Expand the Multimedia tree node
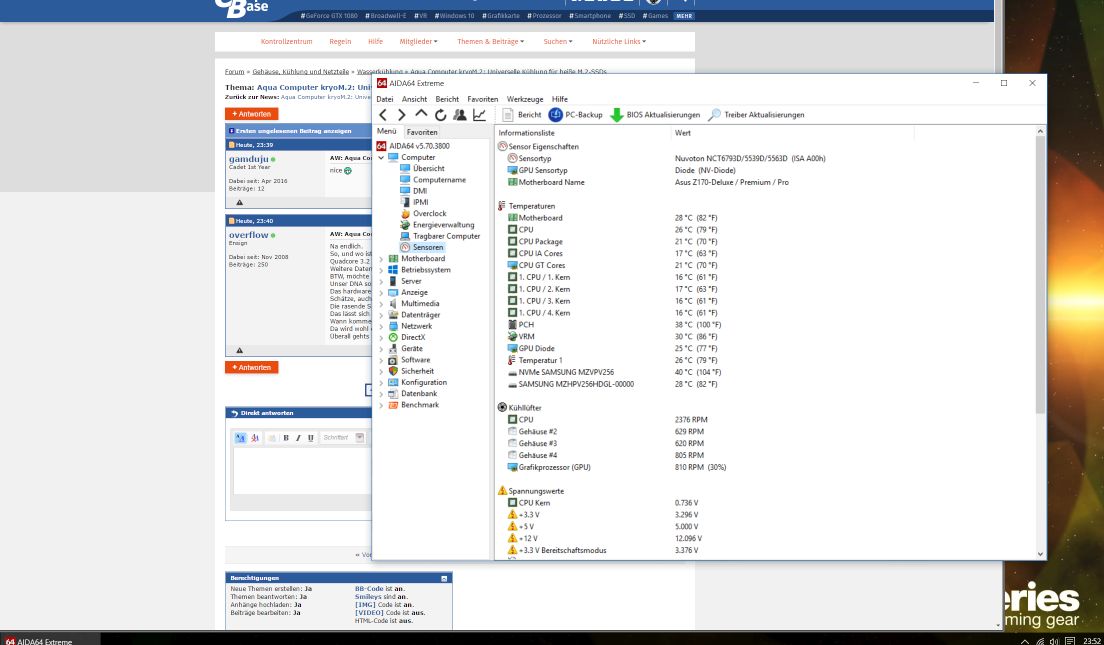 point(381,304)
